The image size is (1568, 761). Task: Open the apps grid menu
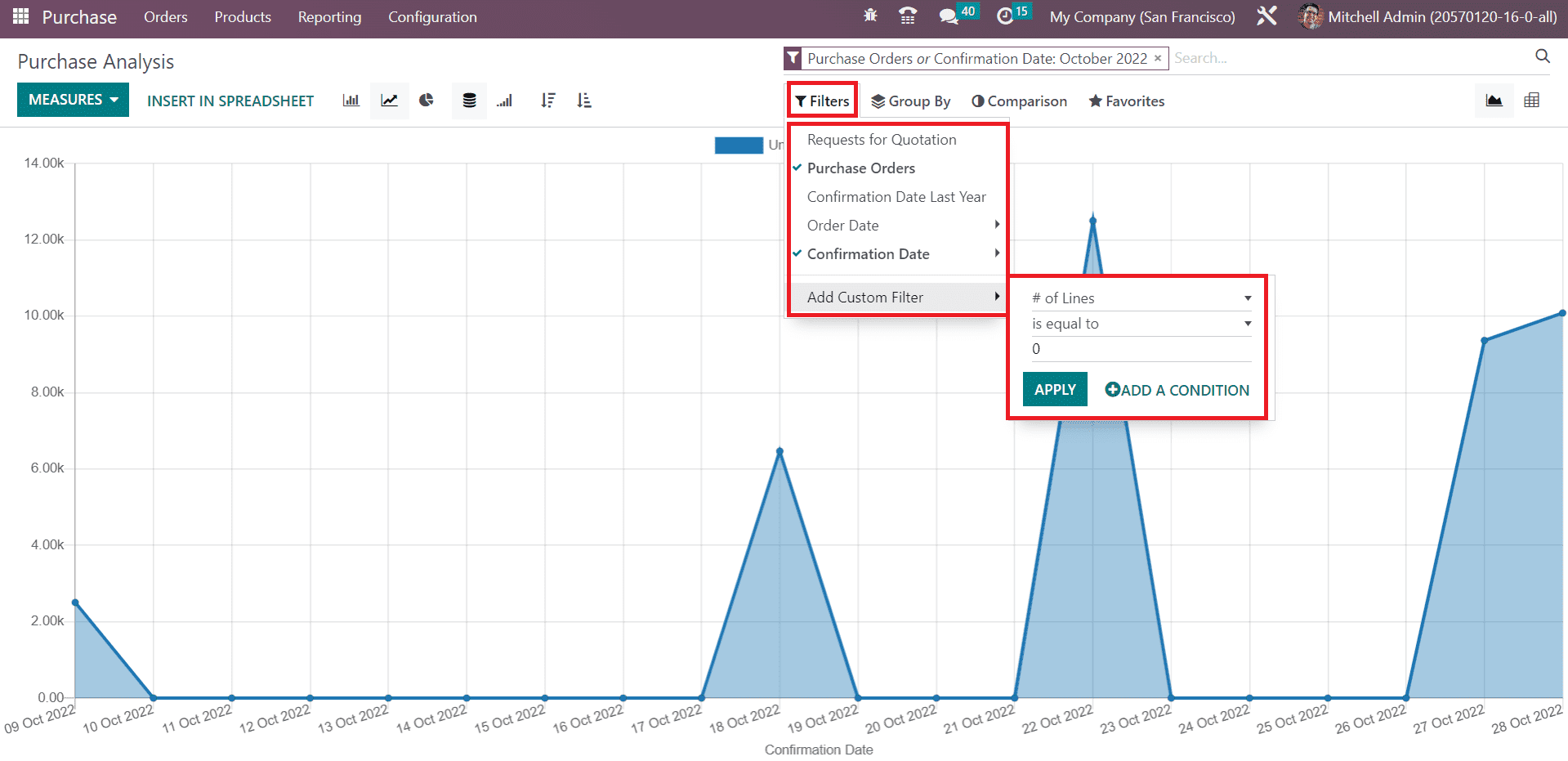20,16
